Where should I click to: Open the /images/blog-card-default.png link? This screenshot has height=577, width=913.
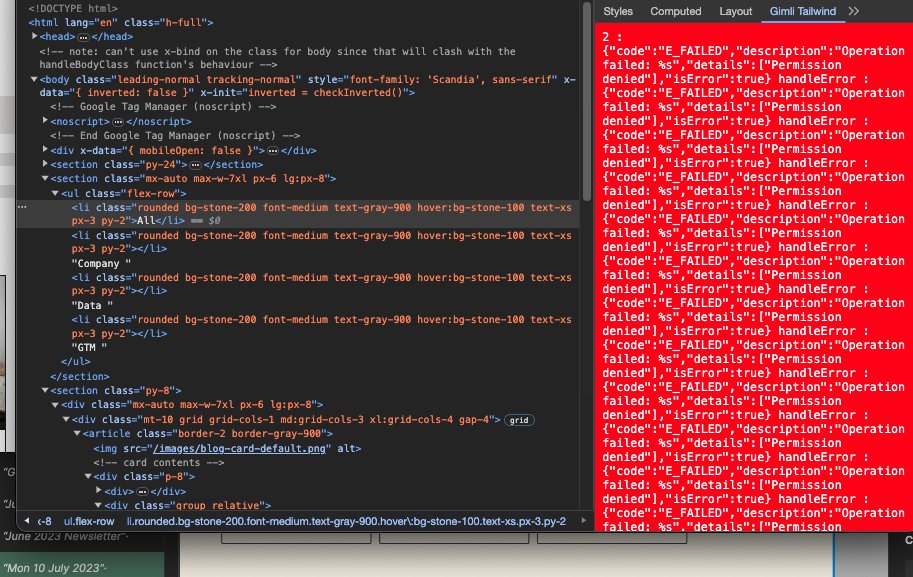tap(239, 449)
